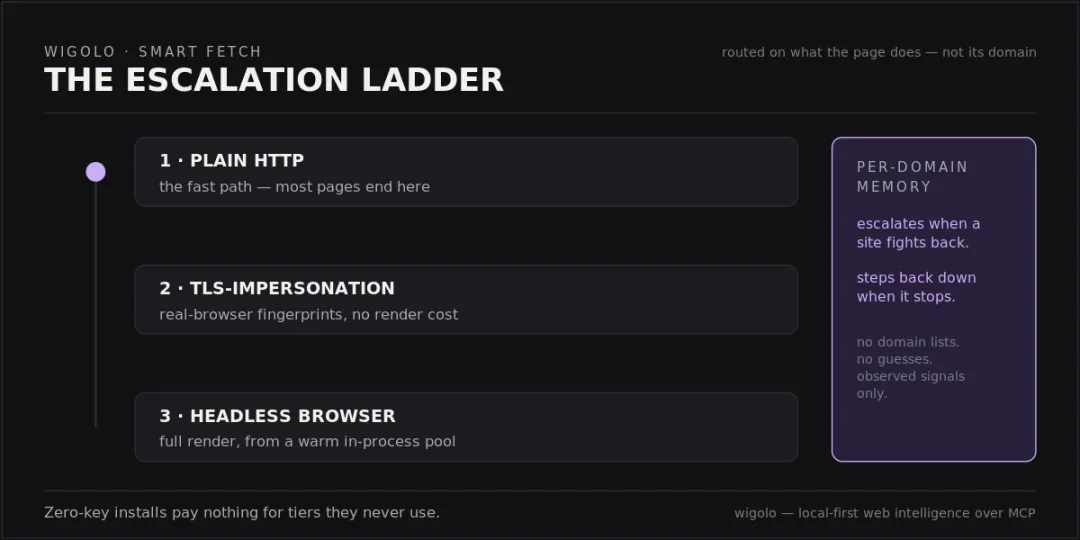1080x540 pixels.
Task: Click 'the fast path — most pages end here'
Action: point(294,187)
